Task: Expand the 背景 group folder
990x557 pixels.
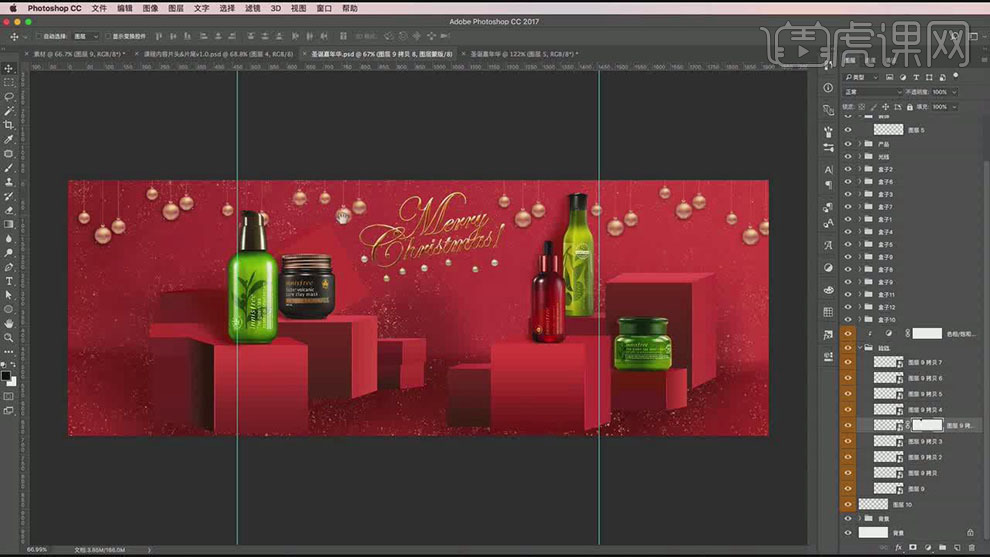Action: click(859, 518)
